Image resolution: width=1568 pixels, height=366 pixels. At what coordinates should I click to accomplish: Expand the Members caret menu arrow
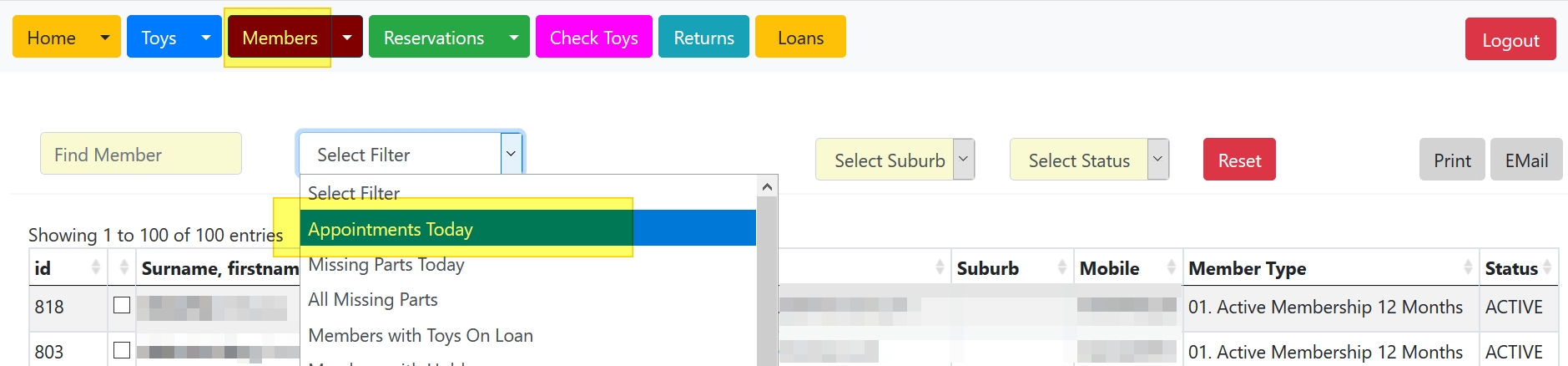click(347, 38)
